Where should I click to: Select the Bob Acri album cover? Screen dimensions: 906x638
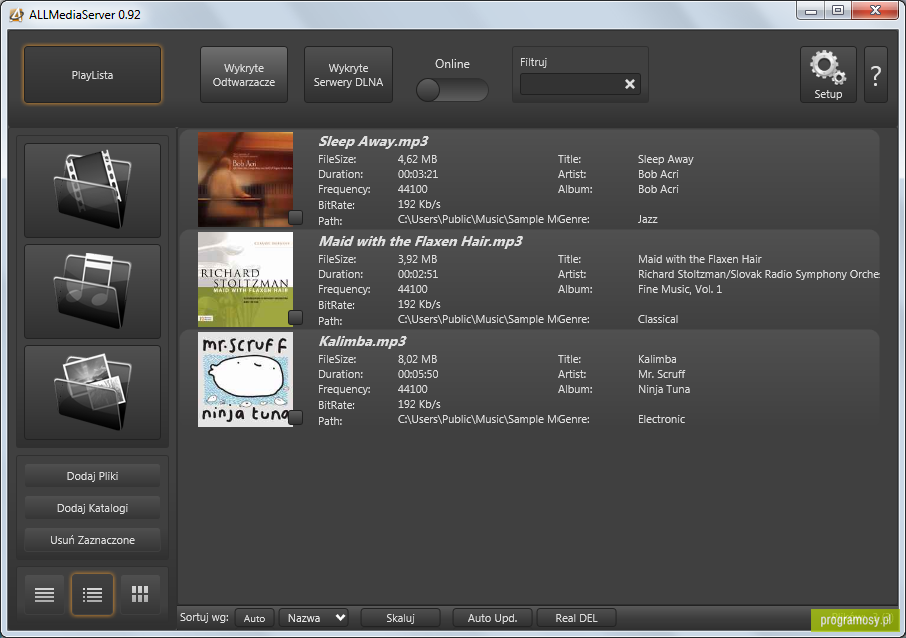point(246,179)
